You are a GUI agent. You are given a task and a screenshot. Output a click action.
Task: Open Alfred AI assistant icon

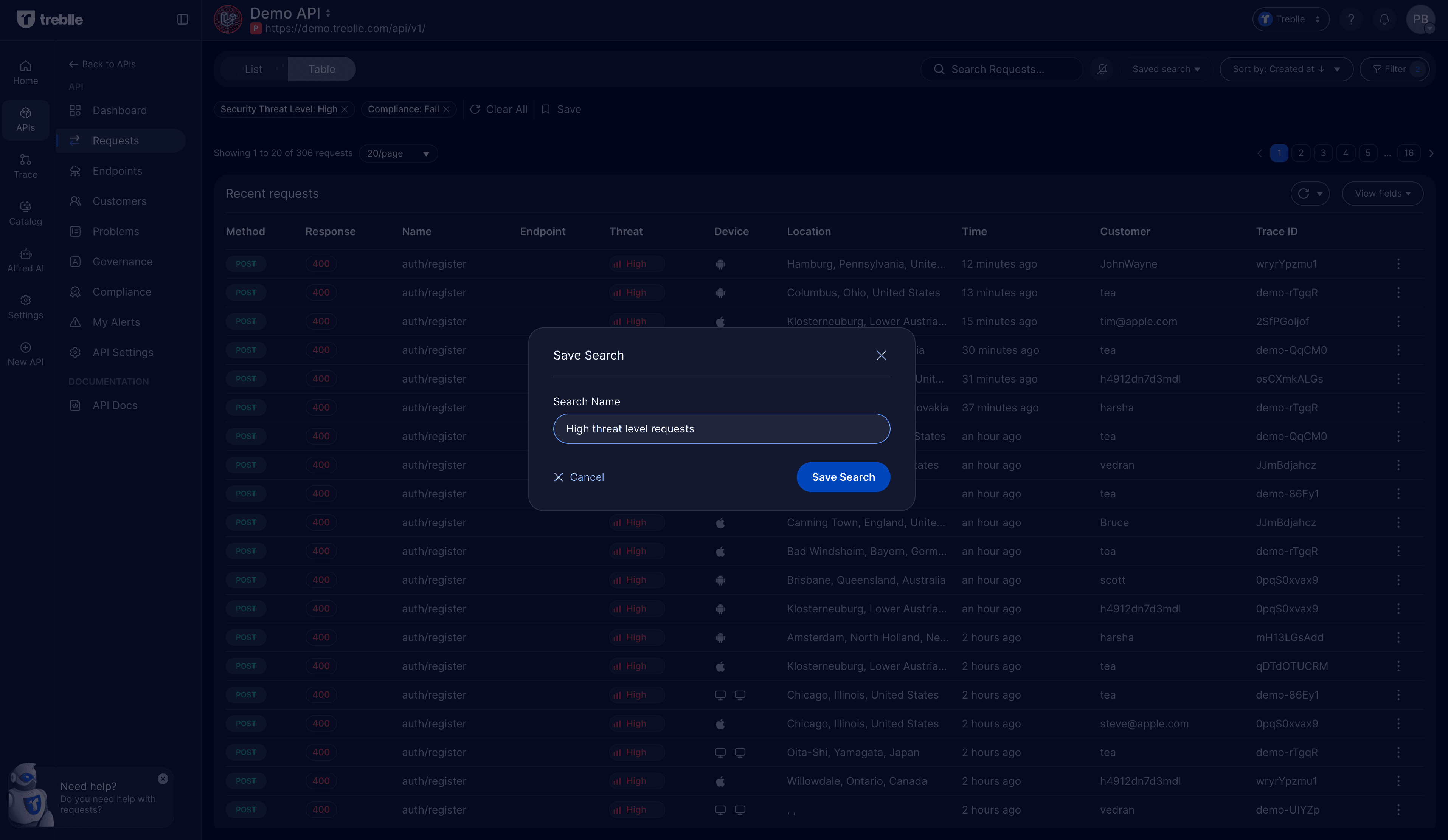(25, 260)
